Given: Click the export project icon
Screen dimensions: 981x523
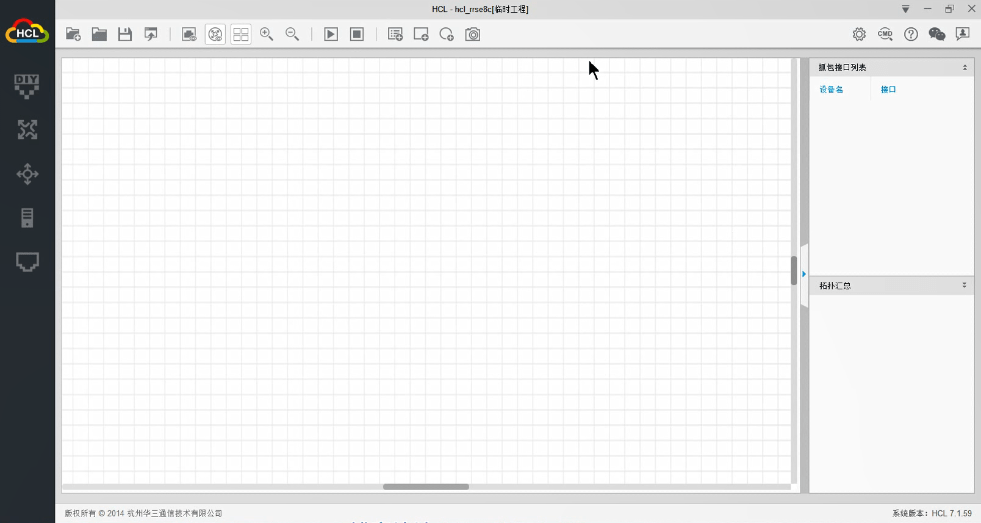Looking at the screenshot, I should 151,34.
